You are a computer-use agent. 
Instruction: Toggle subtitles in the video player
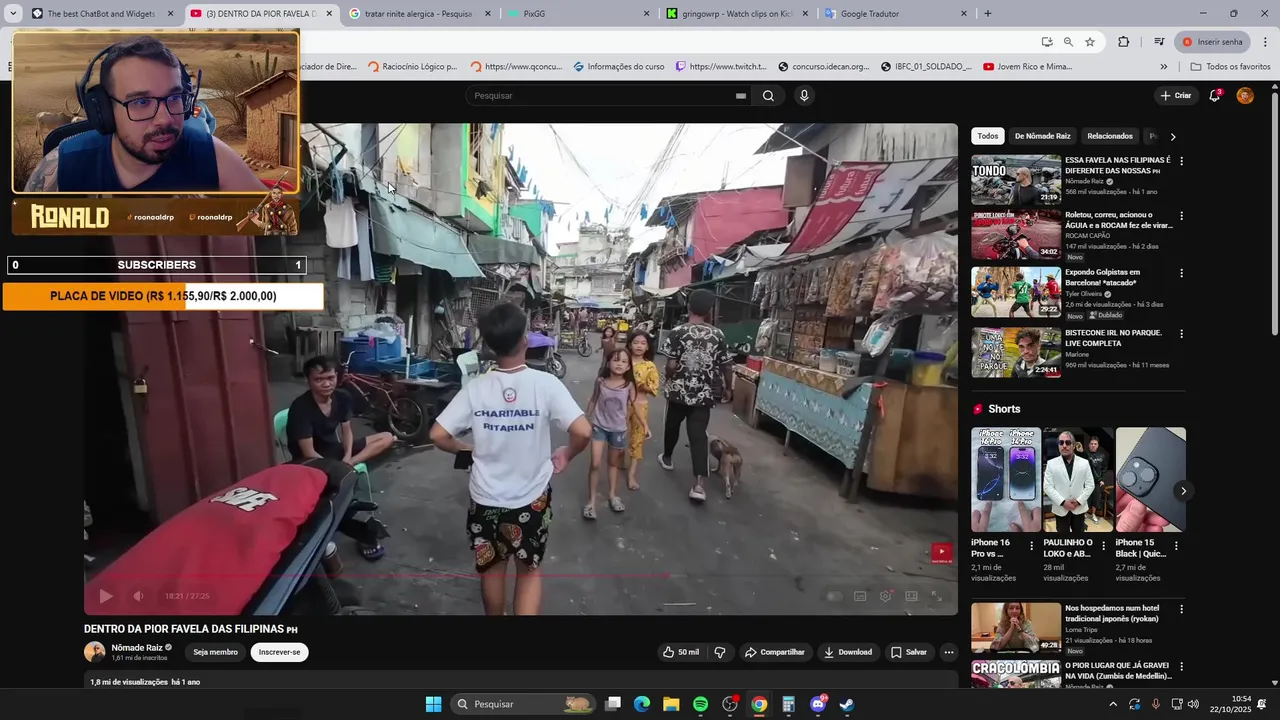tap(860, 596)
